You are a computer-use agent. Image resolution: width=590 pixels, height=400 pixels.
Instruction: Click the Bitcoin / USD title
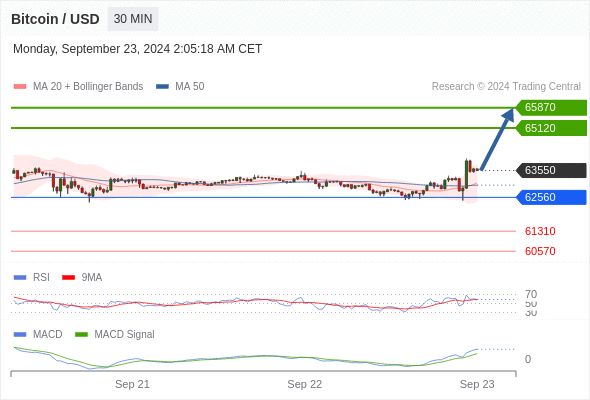[55, 19]
